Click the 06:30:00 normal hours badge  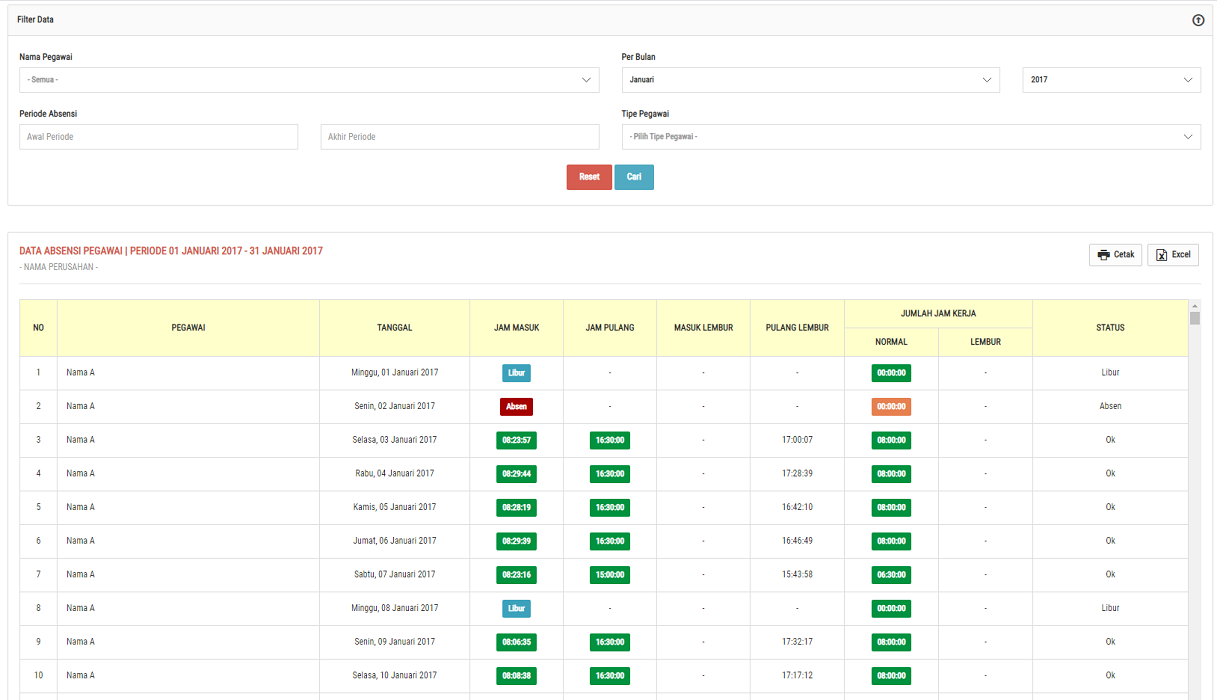[890, 575]
